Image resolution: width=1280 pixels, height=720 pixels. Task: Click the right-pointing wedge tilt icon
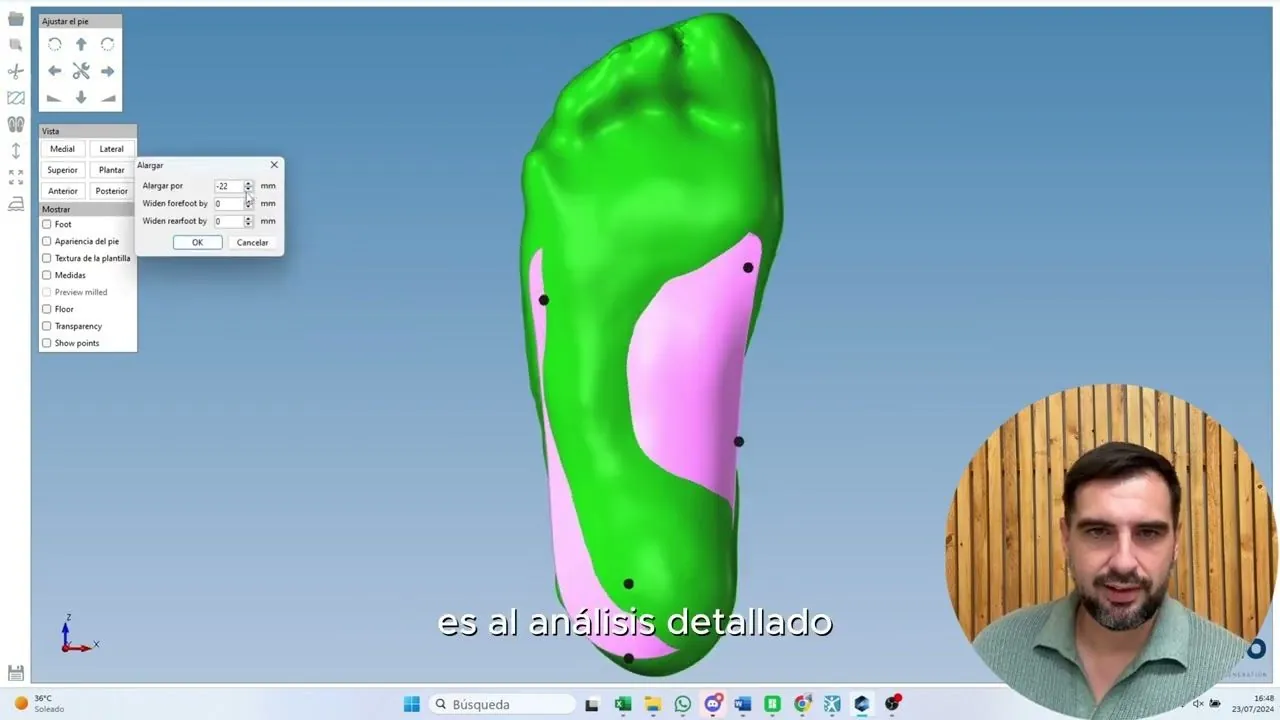[x=108, y=98]
